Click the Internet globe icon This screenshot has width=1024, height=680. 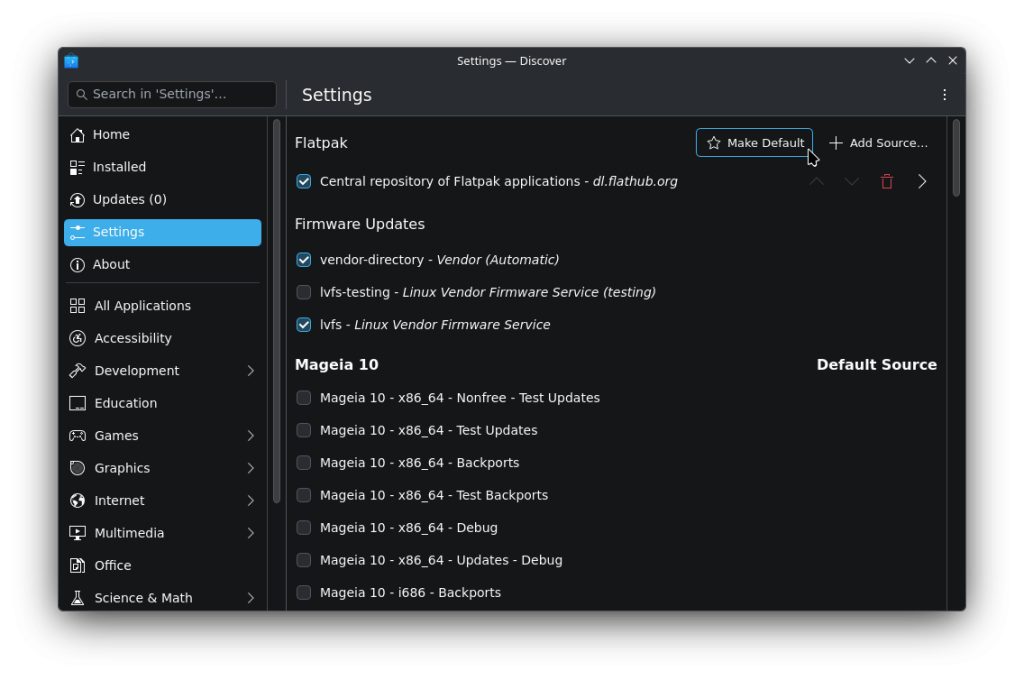pyautogui.click(x=77, y=501)
